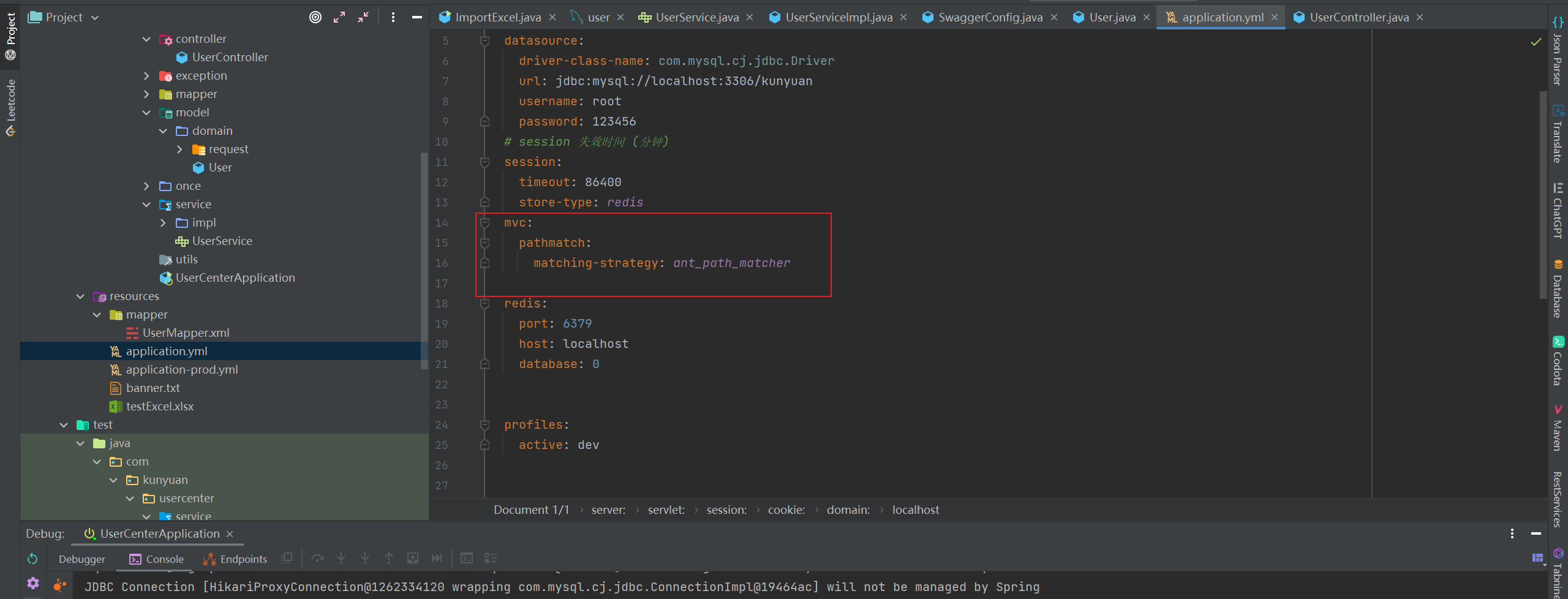
Task: Collapse the resources folder
Action: pos(80,296)
